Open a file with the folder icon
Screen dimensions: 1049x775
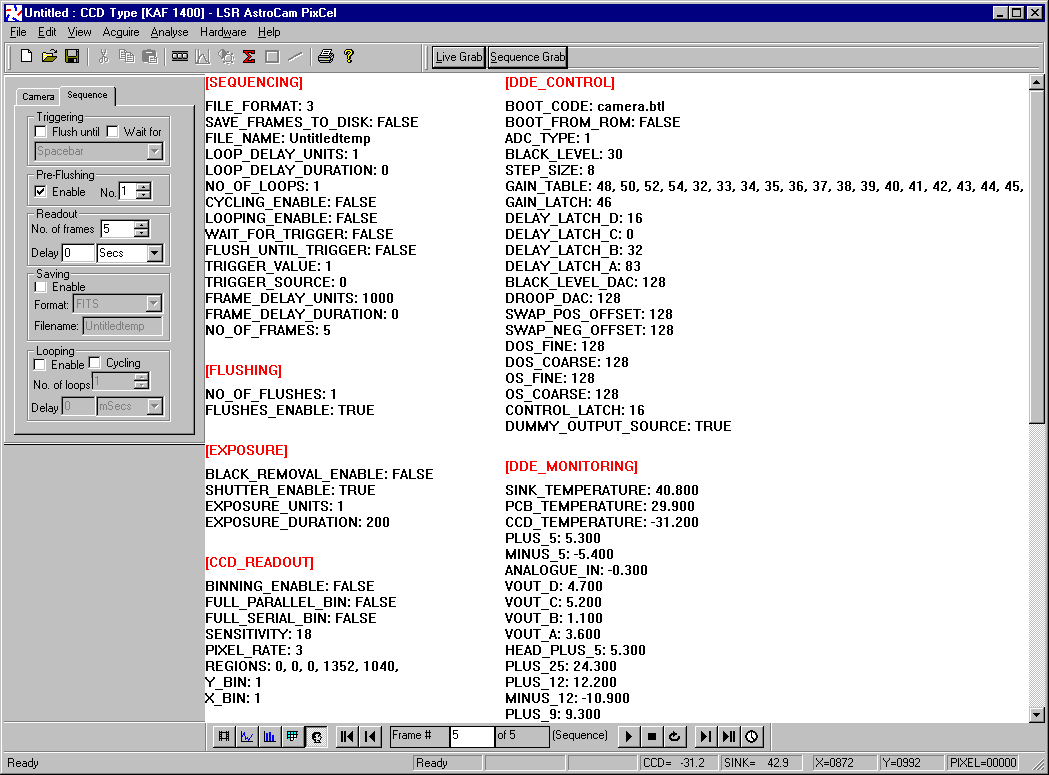coord(49,57)
